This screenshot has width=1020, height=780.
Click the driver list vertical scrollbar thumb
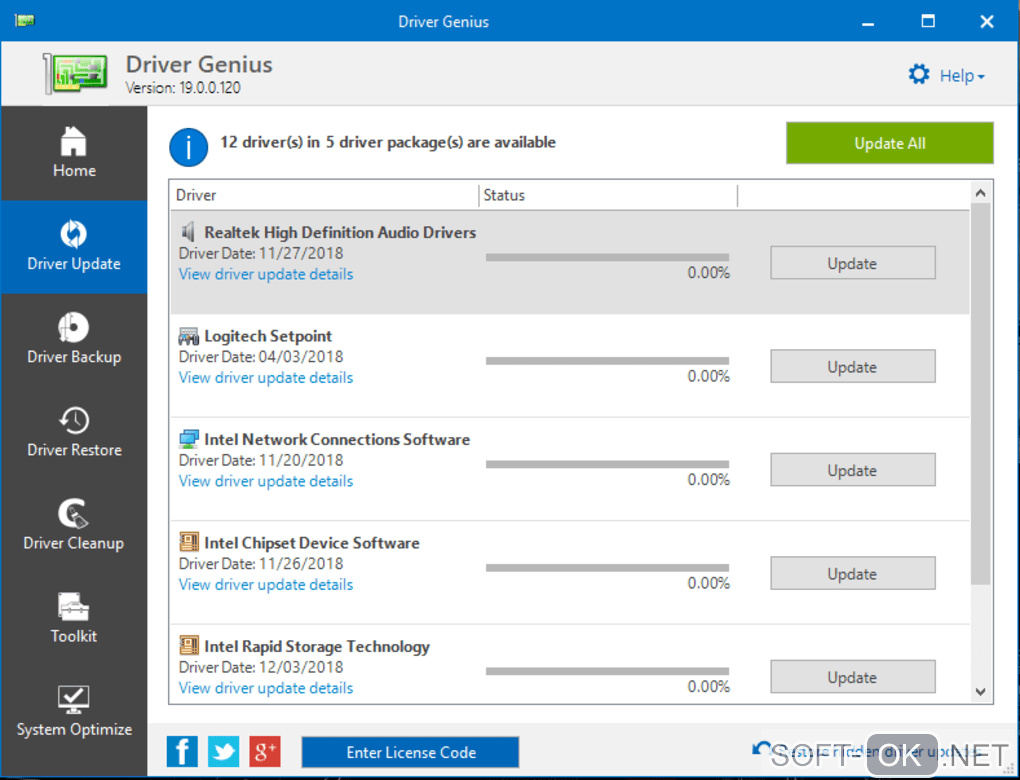coord(981,394)
